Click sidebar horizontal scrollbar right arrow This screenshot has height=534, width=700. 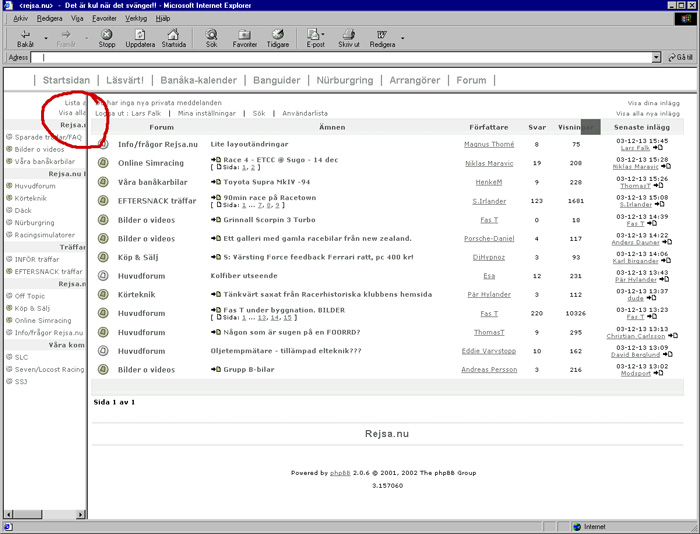(x=80, y=514)
